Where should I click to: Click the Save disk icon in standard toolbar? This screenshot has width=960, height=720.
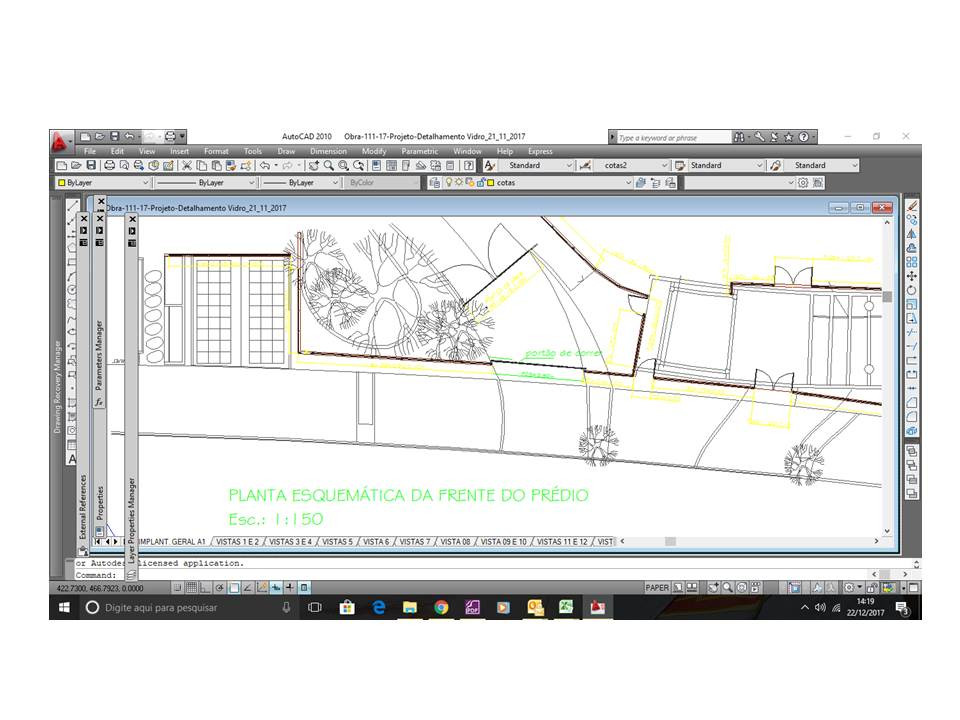(x=91, y=165)
